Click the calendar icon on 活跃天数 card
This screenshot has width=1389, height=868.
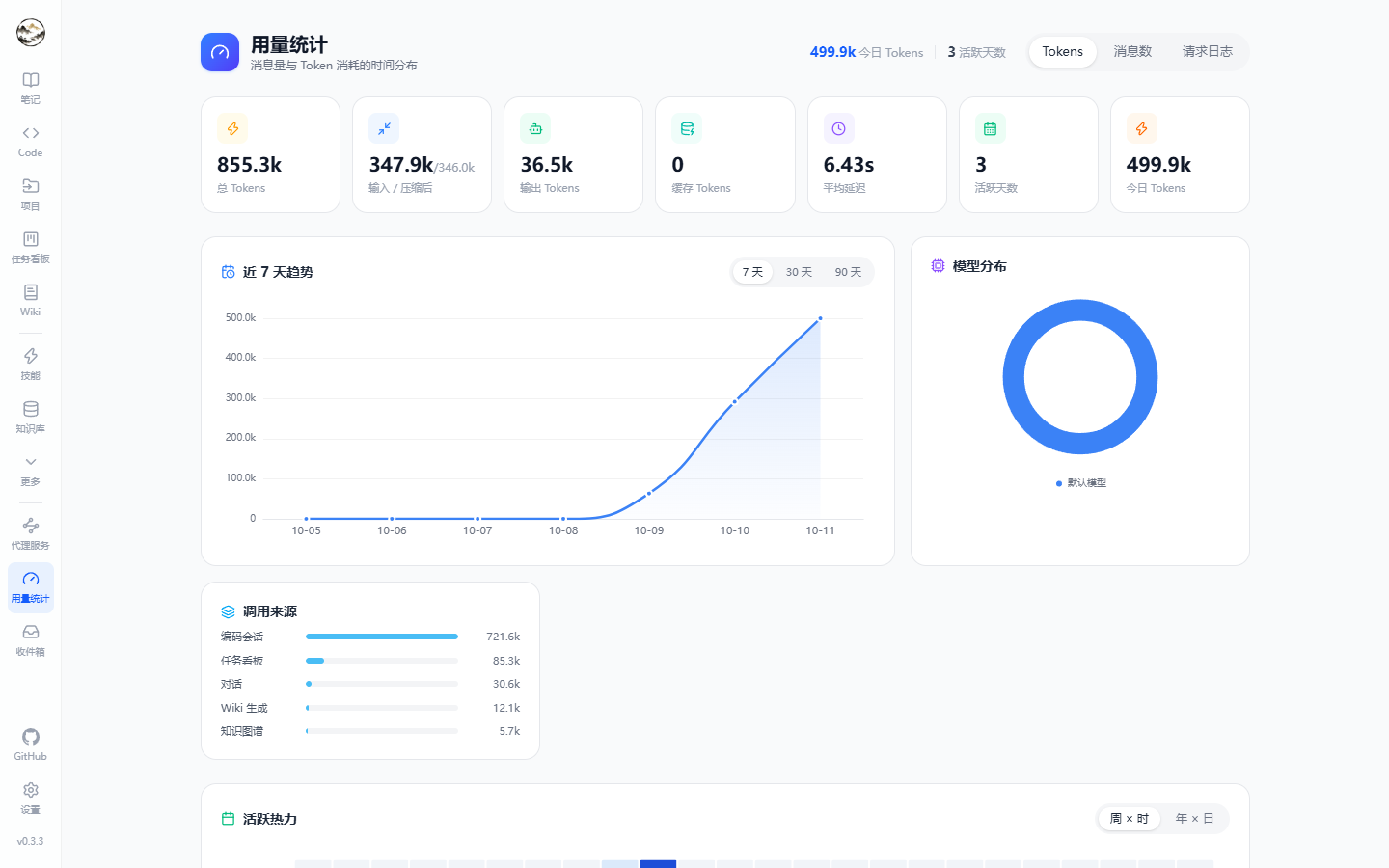pyautogui.click(x=990, y=128)
